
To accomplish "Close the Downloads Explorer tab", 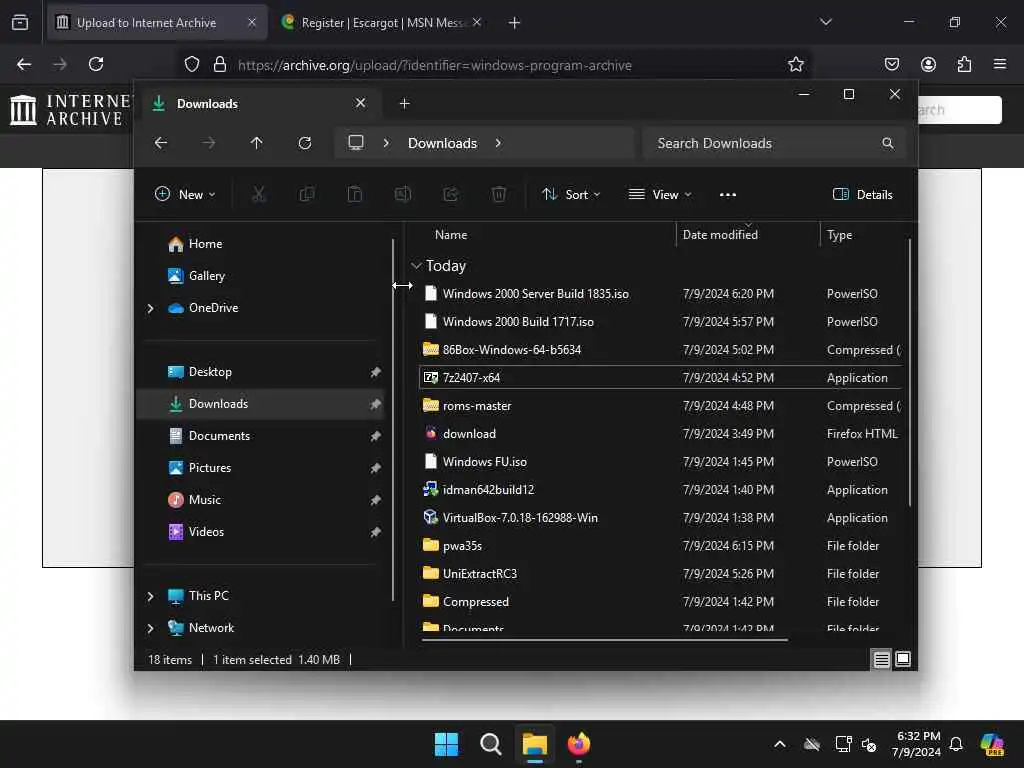I will click(360, 103).
